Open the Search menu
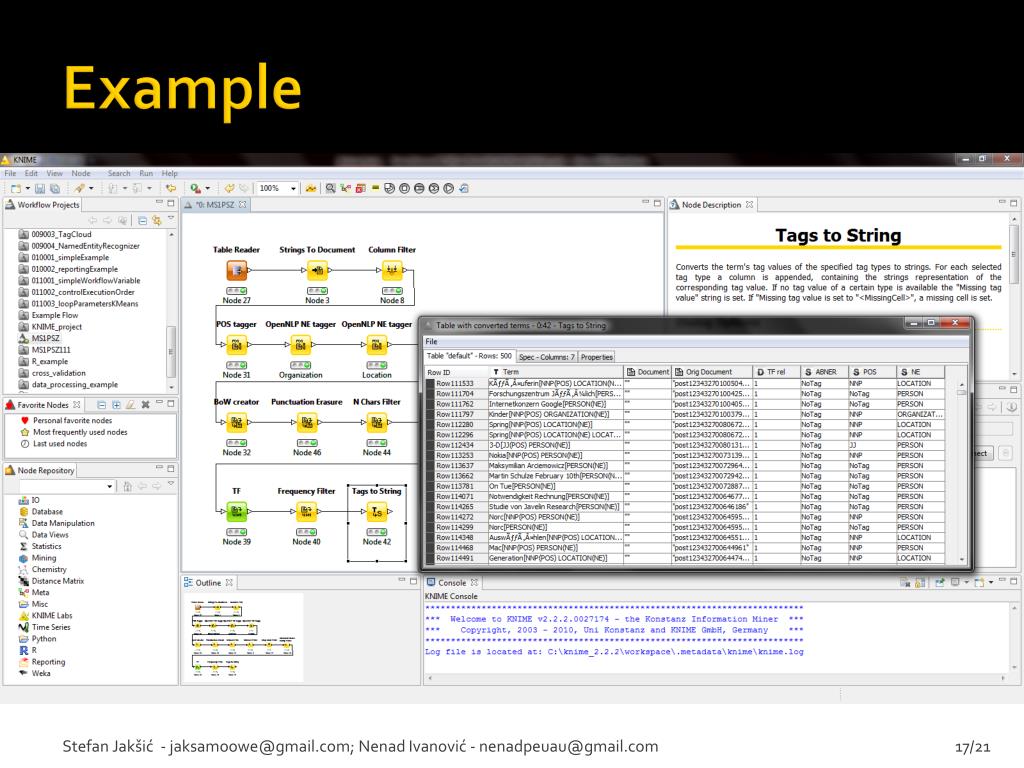 (x=119, y=174)
